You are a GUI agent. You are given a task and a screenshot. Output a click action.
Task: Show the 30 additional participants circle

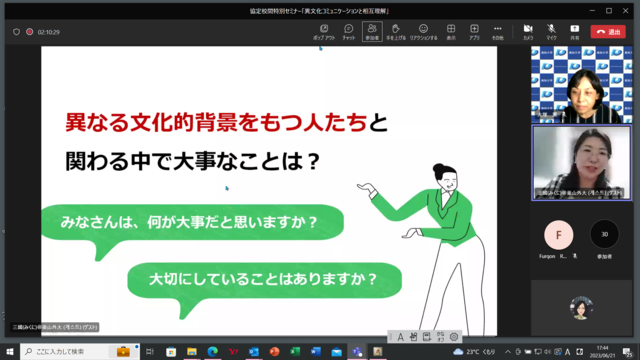[604, 234]
